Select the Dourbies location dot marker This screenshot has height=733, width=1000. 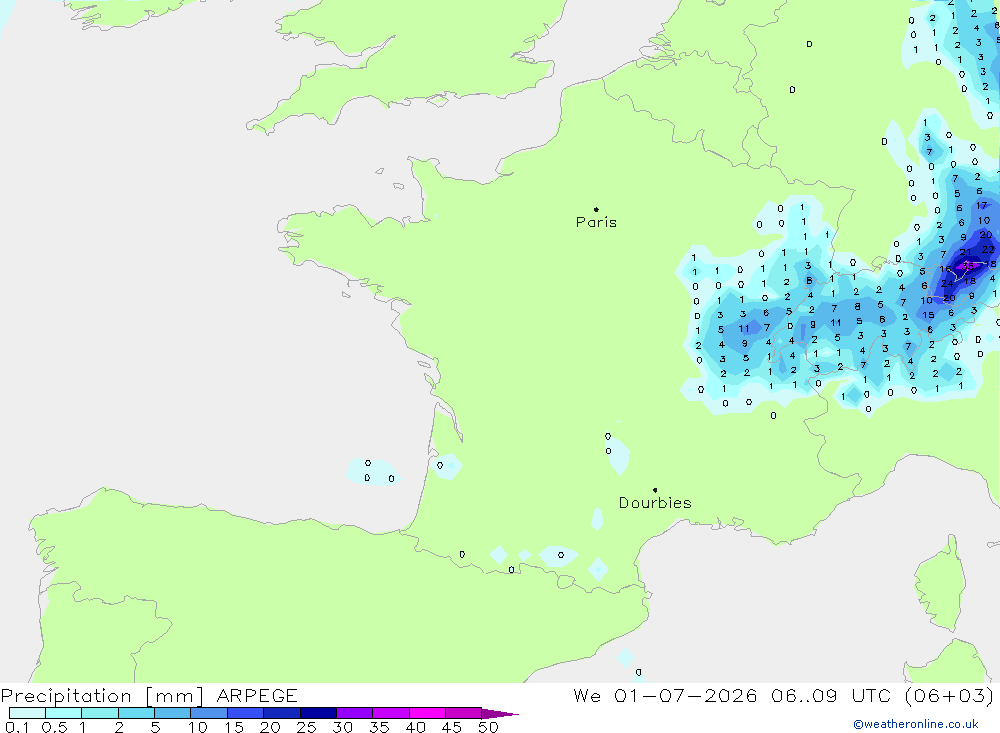point(655,490)
